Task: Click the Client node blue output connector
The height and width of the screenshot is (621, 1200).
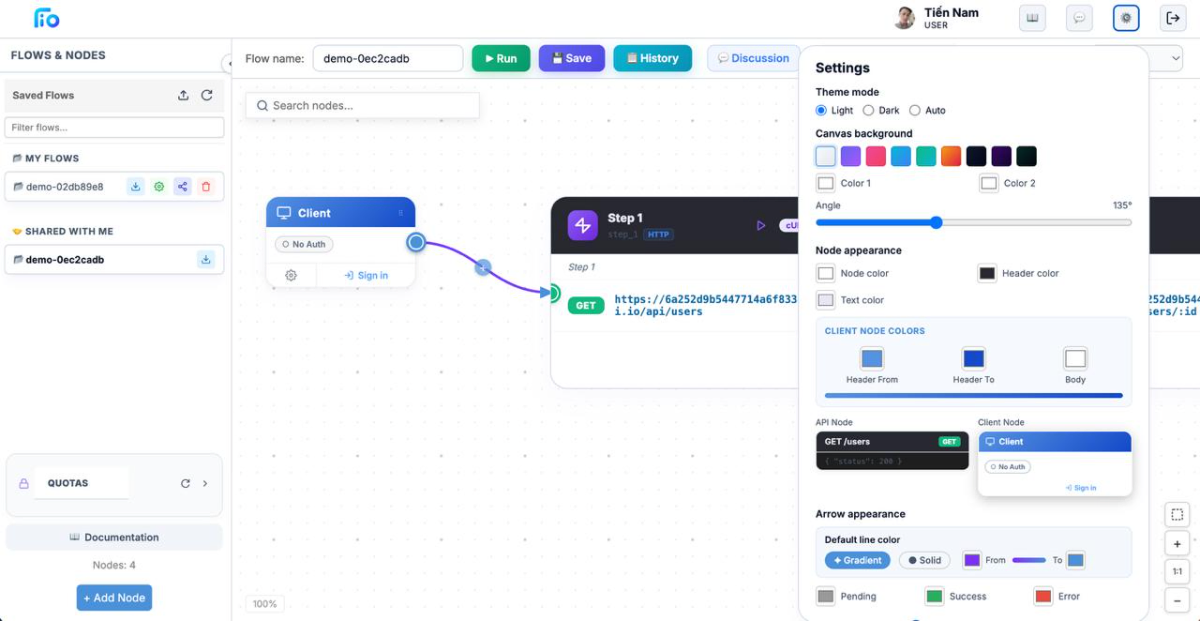Action: pos(416,242)
